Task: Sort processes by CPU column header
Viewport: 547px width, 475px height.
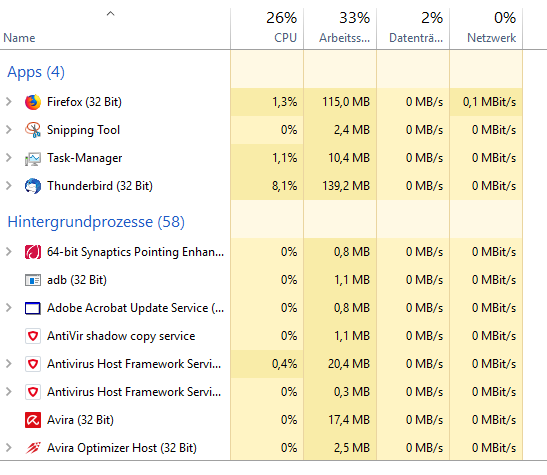Action: pyautogui.click(x=267, y=28)
